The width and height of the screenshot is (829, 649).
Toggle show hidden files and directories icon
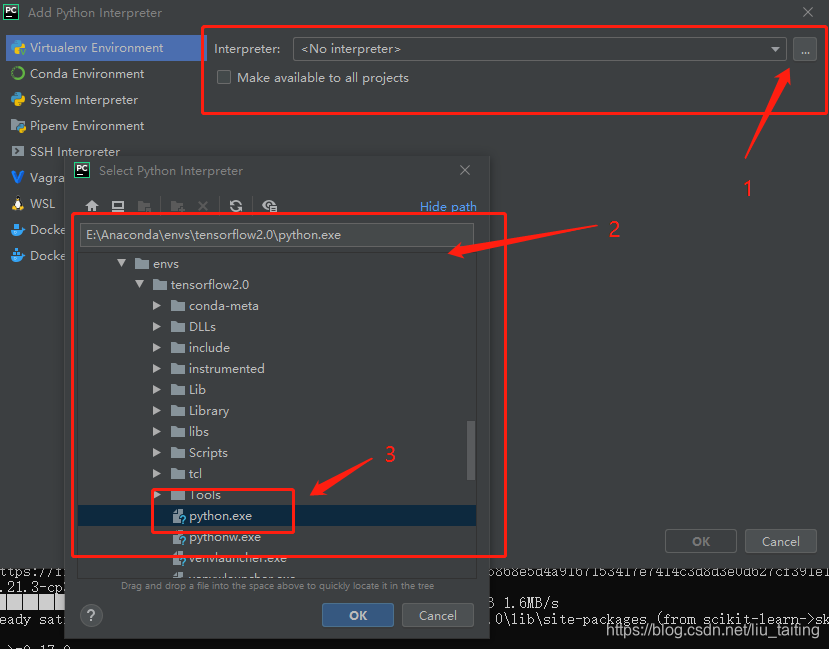(269, 206)
